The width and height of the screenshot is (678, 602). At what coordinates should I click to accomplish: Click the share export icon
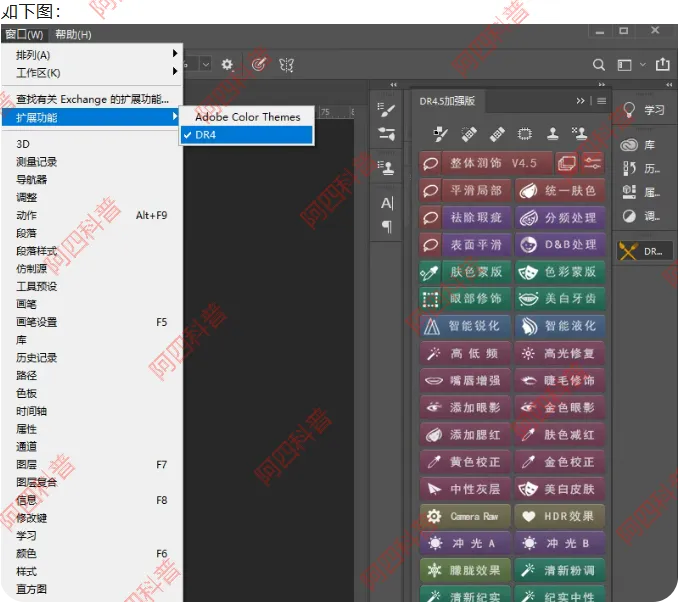tap(662, 64)
